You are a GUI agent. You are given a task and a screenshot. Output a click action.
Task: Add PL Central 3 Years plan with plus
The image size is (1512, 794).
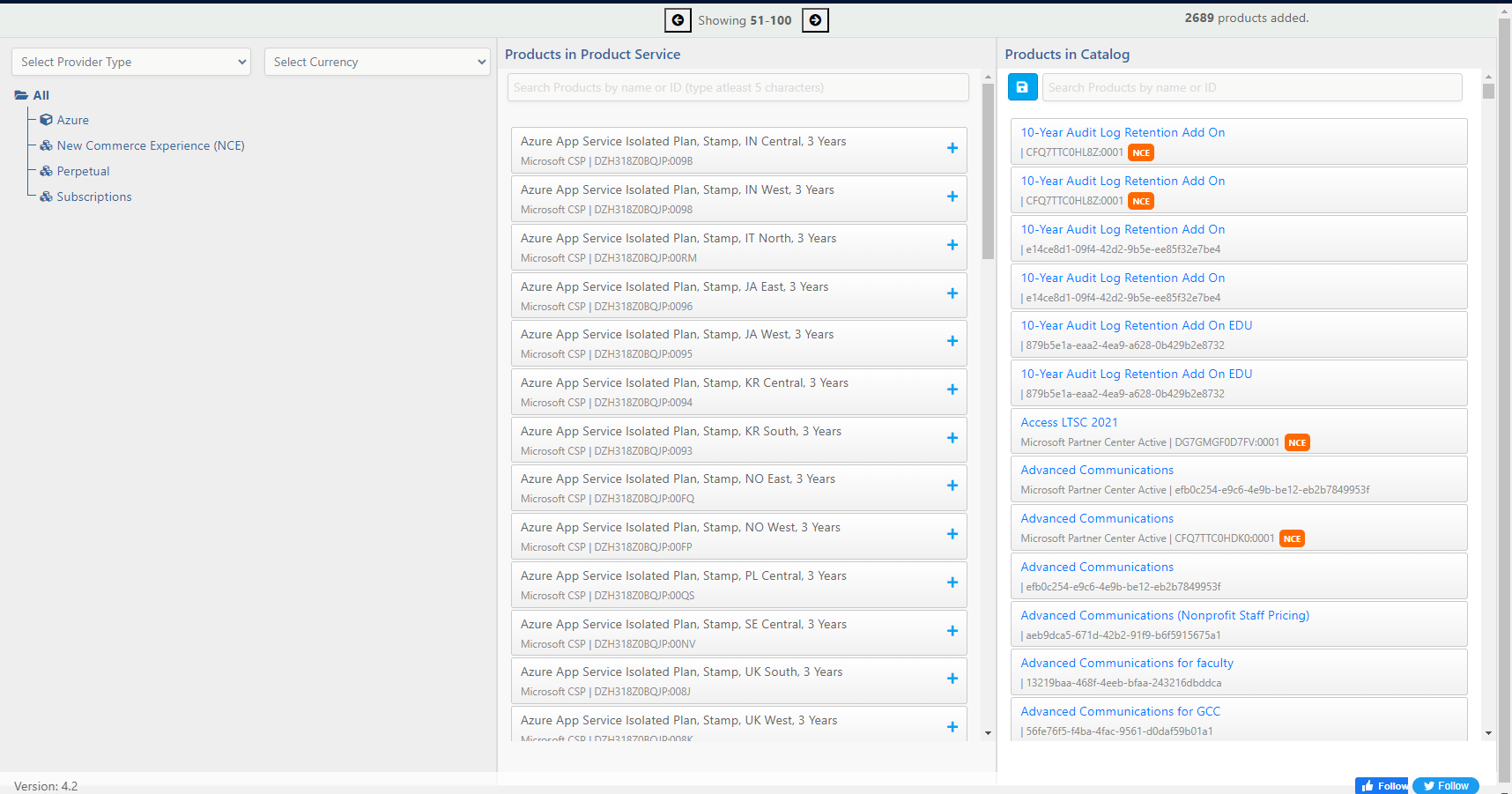(952, 583)
